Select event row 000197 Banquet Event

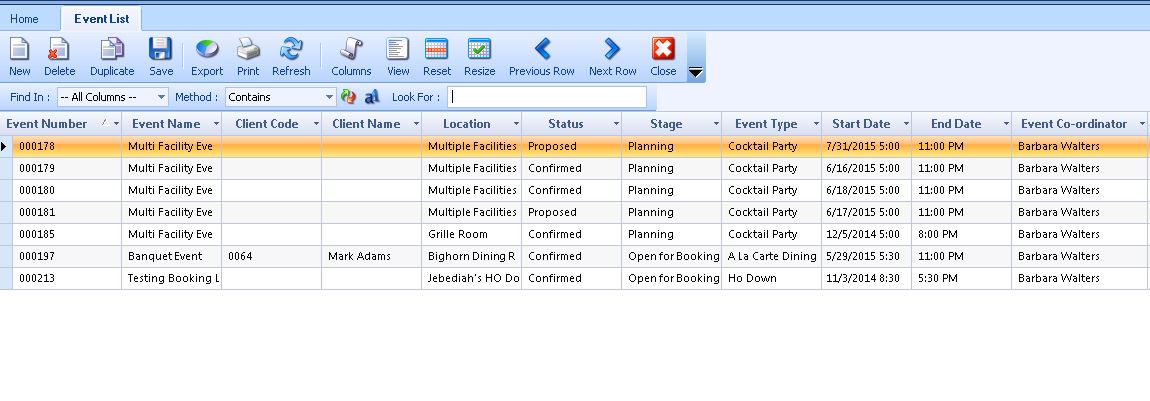click(165, 256)
